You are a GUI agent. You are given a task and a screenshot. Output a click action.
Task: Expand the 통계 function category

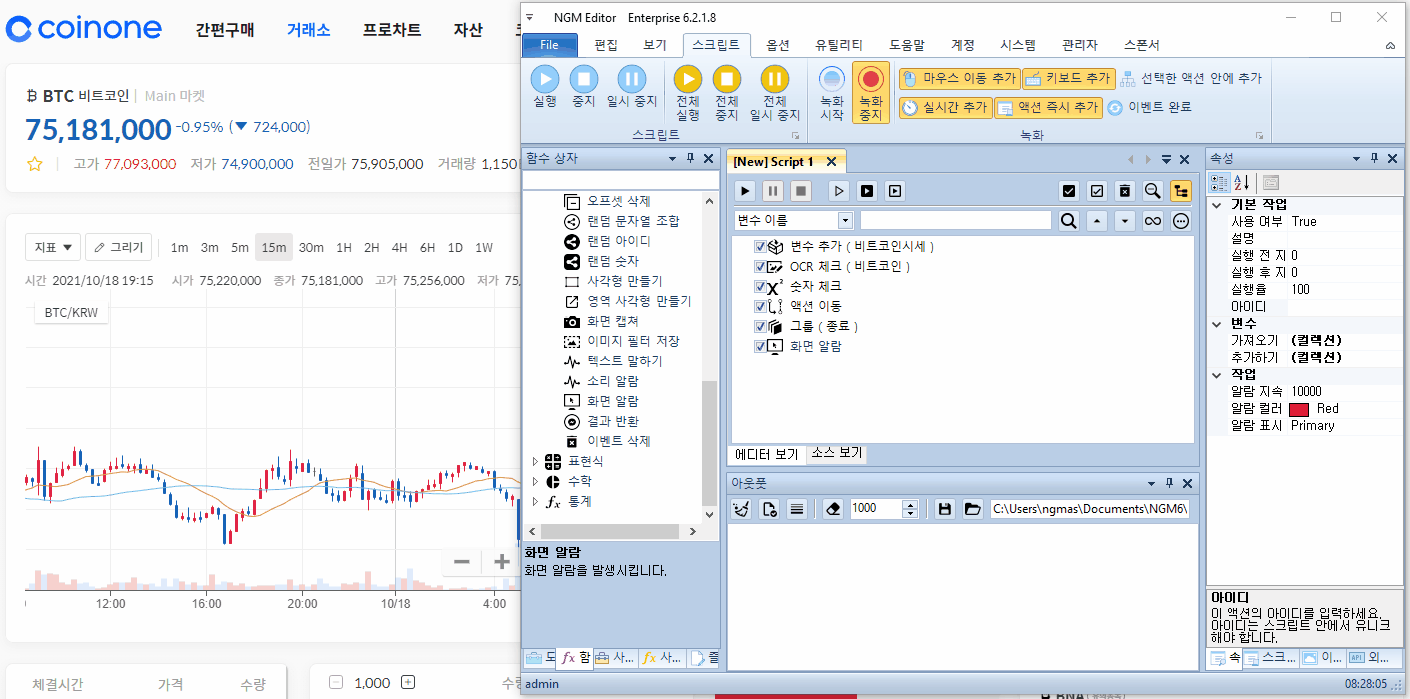(x=535, y=501)
